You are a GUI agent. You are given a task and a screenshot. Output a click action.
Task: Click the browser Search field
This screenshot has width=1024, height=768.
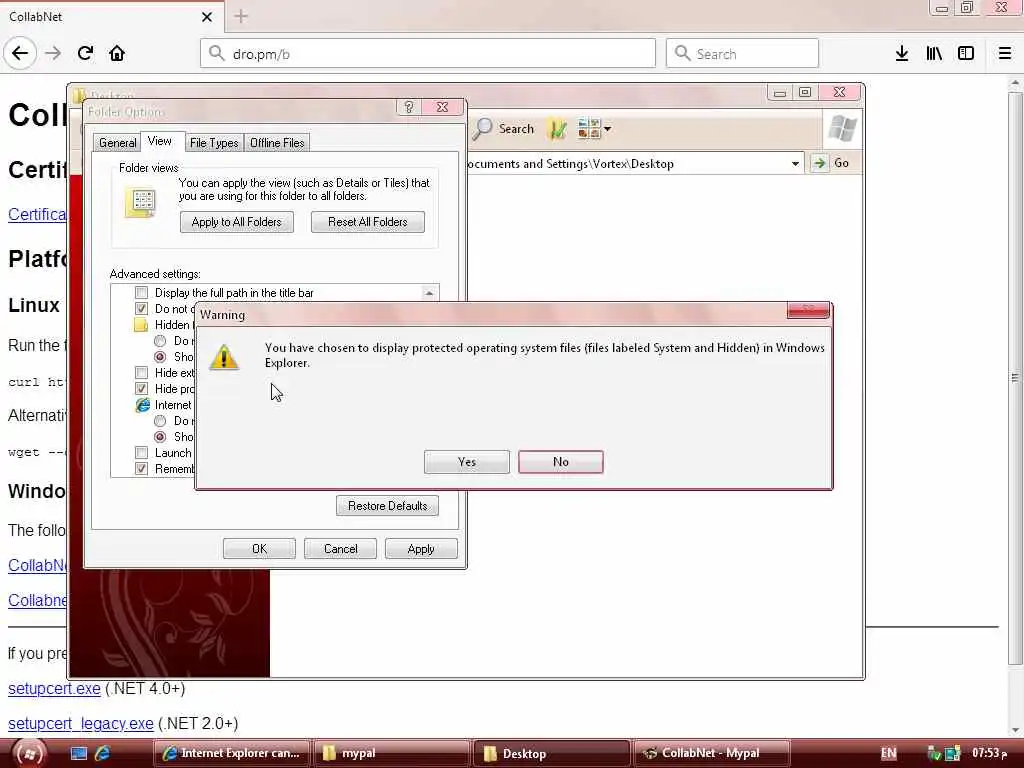tap(742, 54)
